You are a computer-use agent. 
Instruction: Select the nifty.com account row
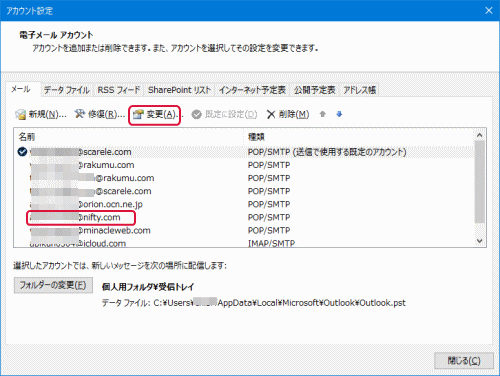(x=243, y=217)
